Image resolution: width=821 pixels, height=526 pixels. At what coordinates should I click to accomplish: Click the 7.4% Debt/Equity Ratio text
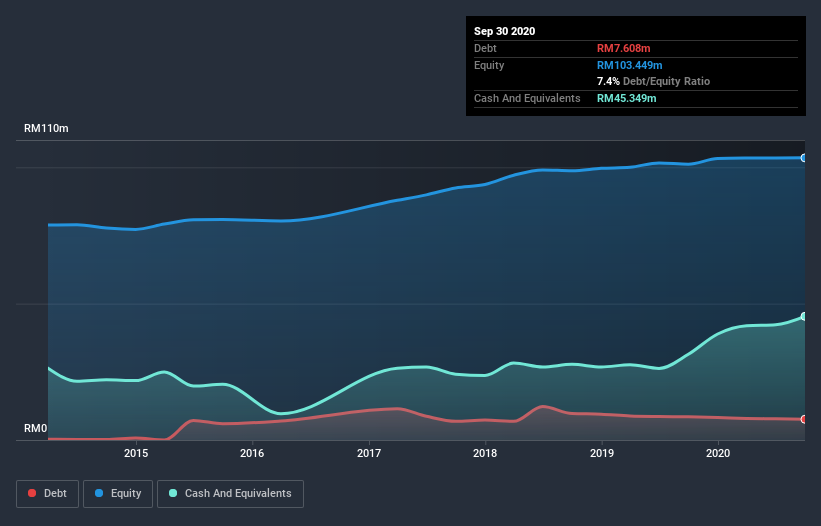coord(653,81)
